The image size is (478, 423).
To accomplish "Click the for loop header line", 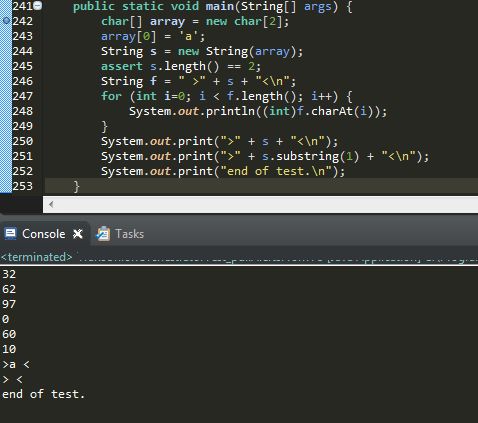I will coord(227,96).
